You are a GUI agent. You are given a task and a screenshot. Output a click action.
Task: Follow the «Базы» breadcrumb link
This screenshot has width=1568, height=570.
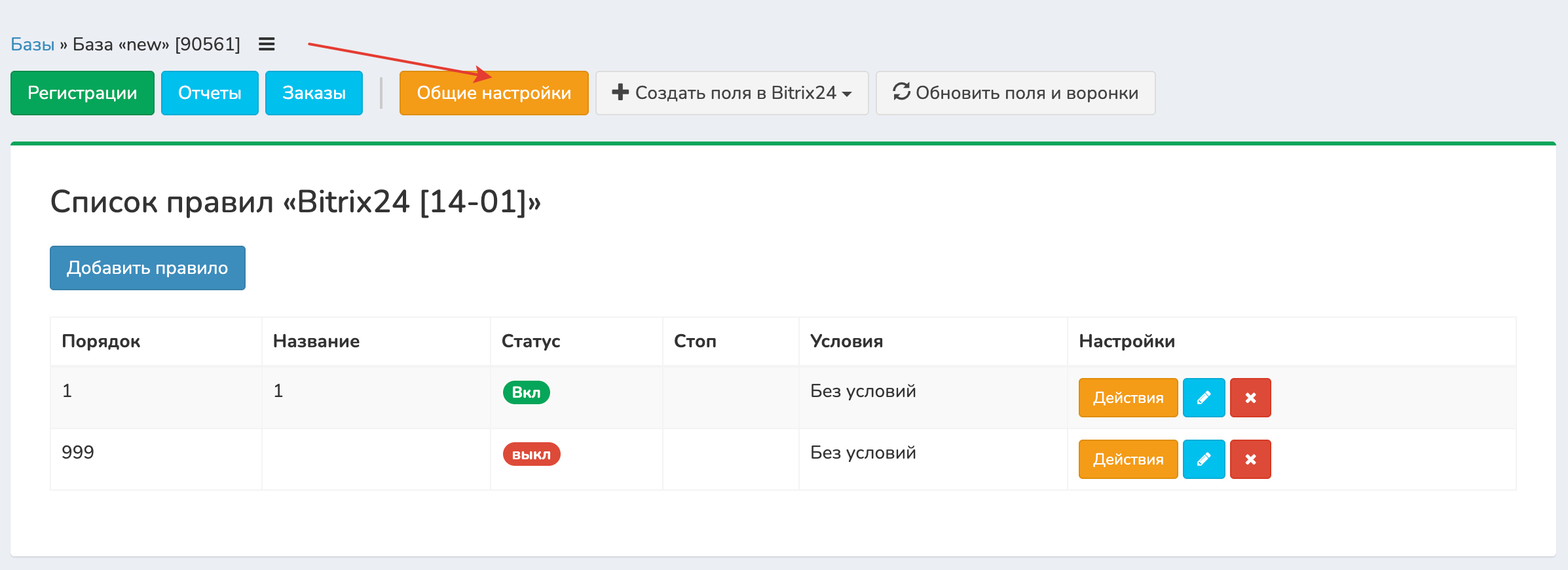click(x=32, y=45)
